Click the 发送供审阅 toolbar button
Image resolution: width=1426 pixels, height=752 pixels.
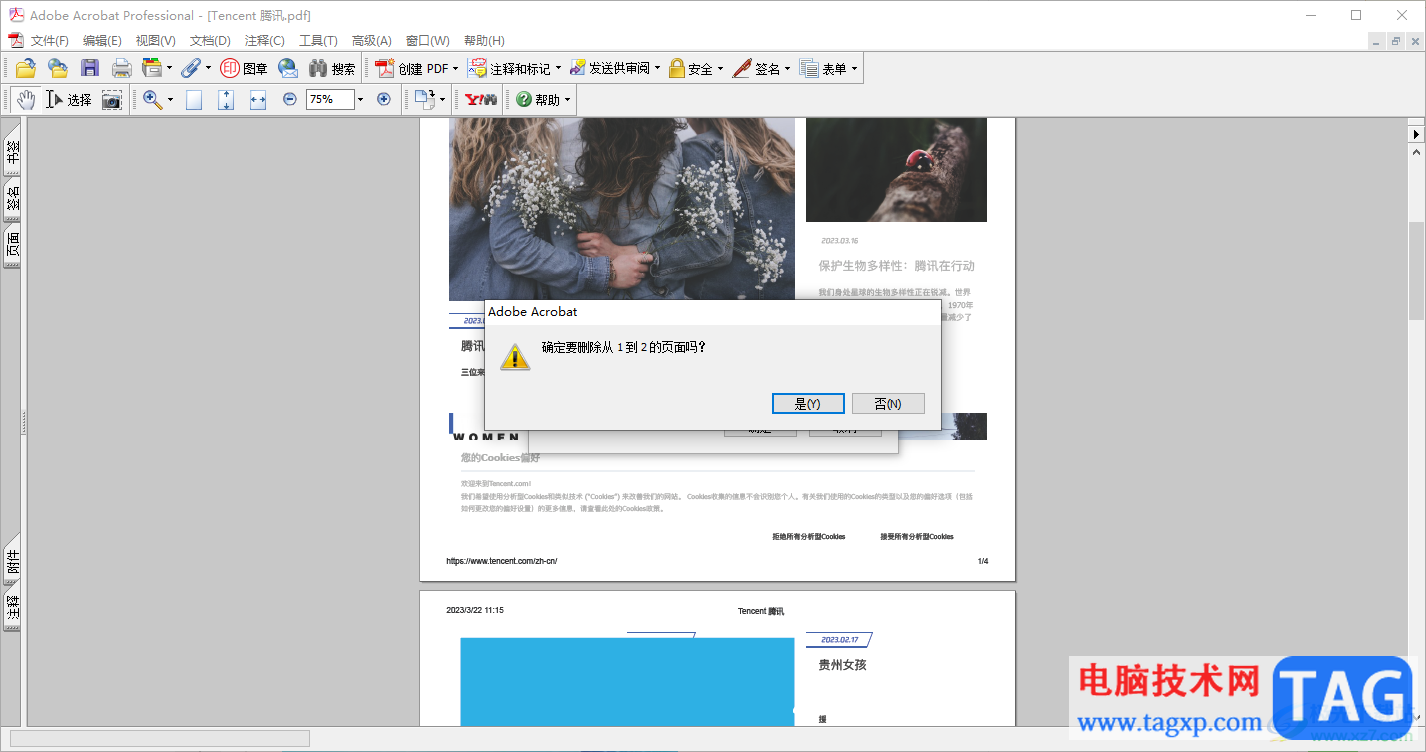click(x=609, y=68)
